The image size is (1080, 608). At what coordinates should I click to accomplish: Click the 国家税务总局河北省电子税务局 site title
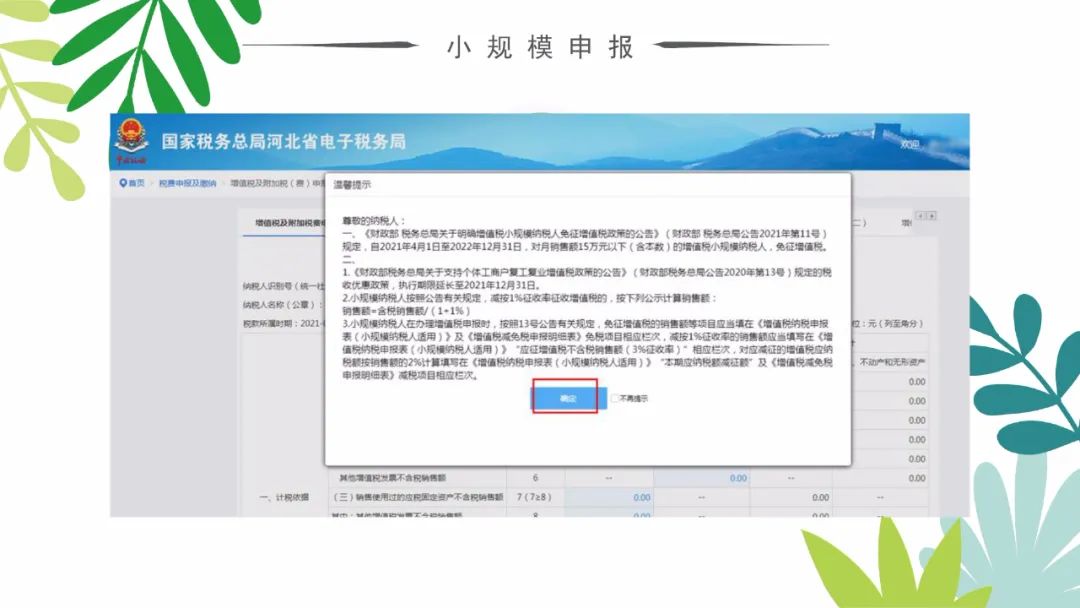click(x=284, y=142)
